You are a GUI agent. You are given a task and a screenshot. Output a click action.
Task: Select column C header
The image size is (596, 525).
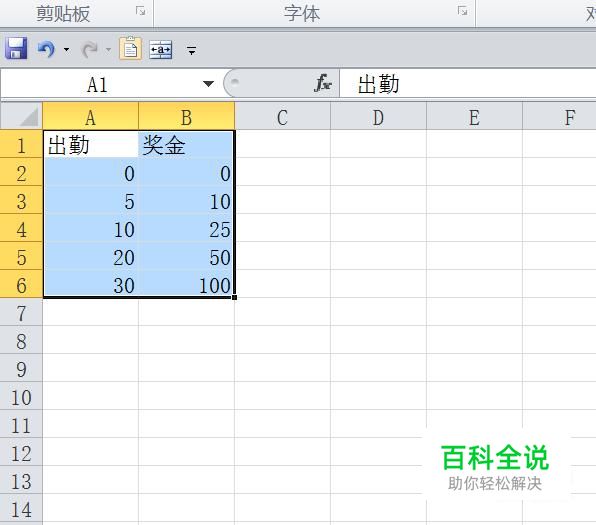[282, 116]
